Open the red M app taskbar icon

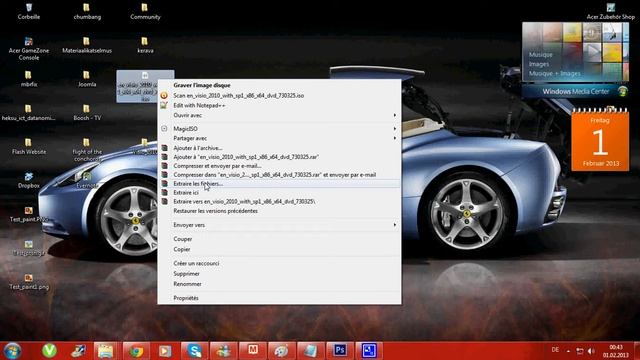253,351
